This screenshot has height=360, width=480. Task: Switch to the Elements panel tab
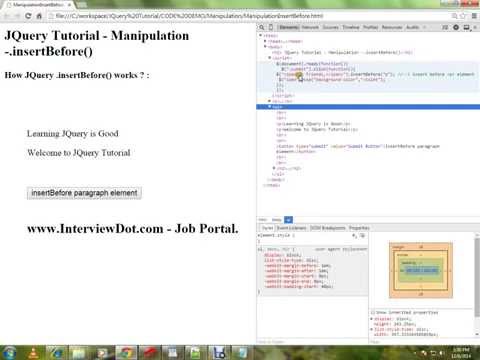coord(289,27)
